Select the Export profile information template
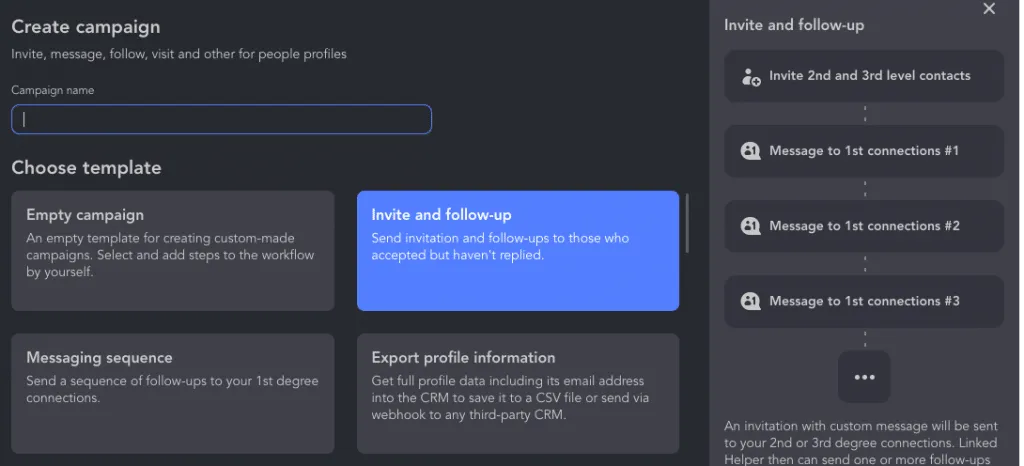 pyautogui.click(x=518, y=394)
